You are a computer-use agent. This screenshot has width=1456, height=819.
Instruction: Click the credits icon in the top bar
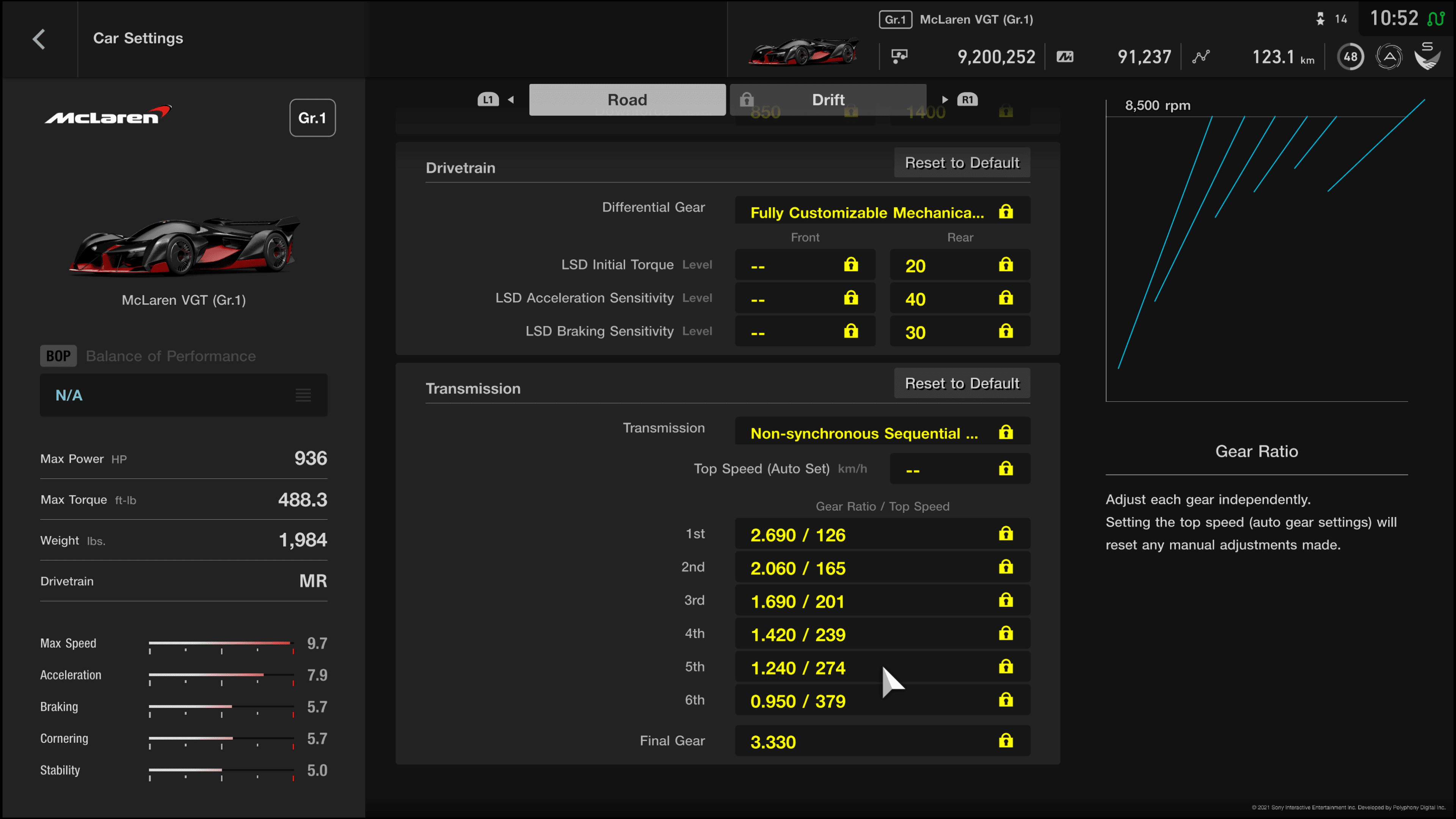pos(899,56)
